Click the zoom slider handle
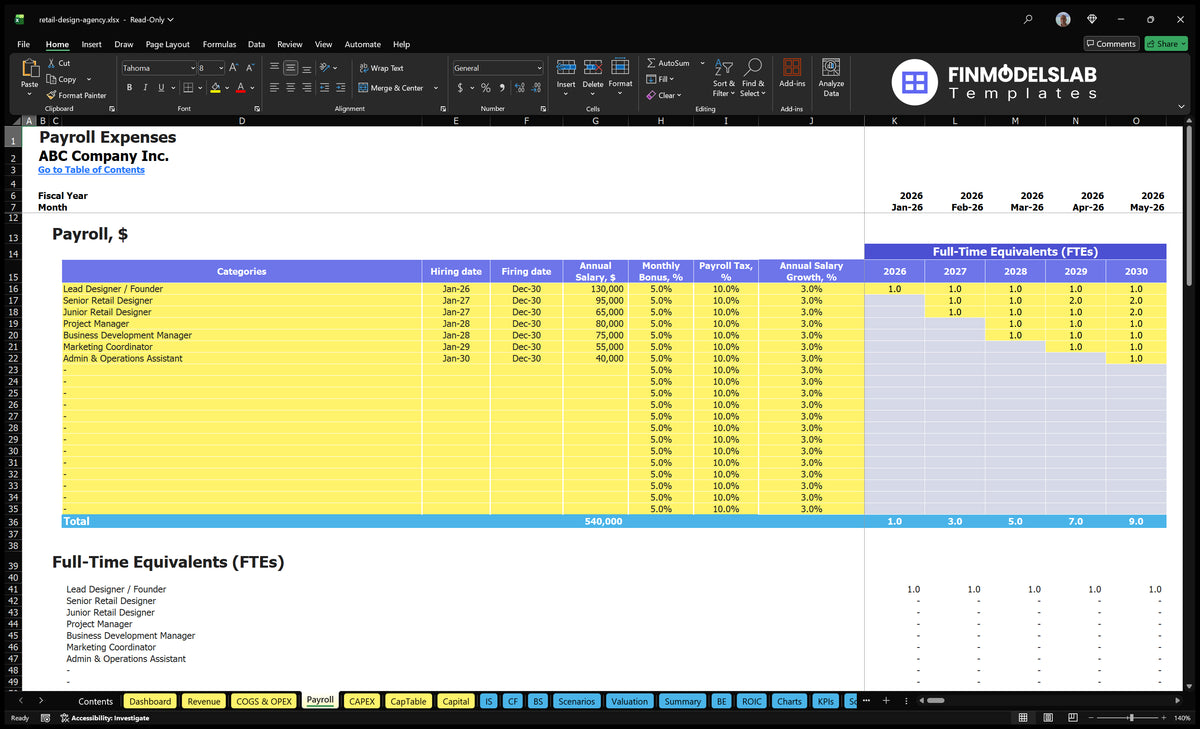The height and width of the screenshot is (729, 1200). (x=1131, y=718)
